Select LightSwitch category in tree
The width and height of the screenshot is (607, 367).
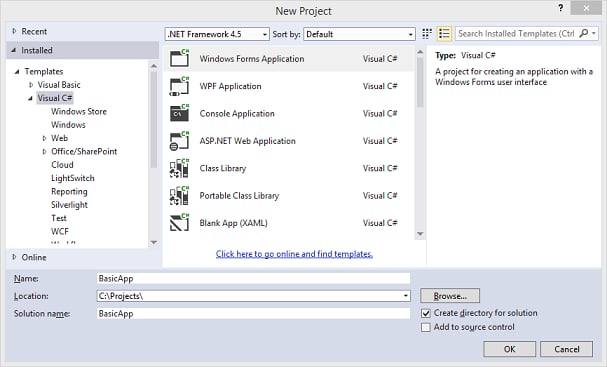[73, 178]
